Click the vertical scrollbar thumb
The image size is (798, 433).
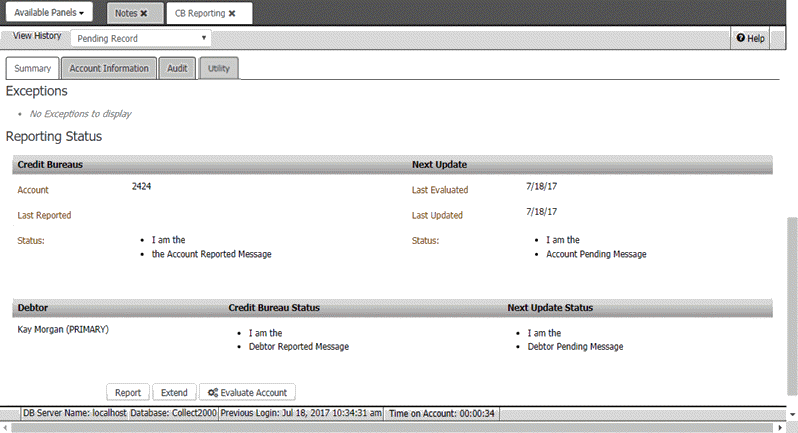pos(792,300)
